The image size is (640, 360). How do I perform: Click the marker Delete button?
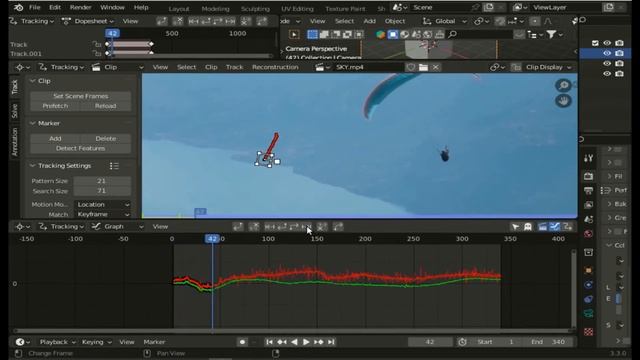106,139
